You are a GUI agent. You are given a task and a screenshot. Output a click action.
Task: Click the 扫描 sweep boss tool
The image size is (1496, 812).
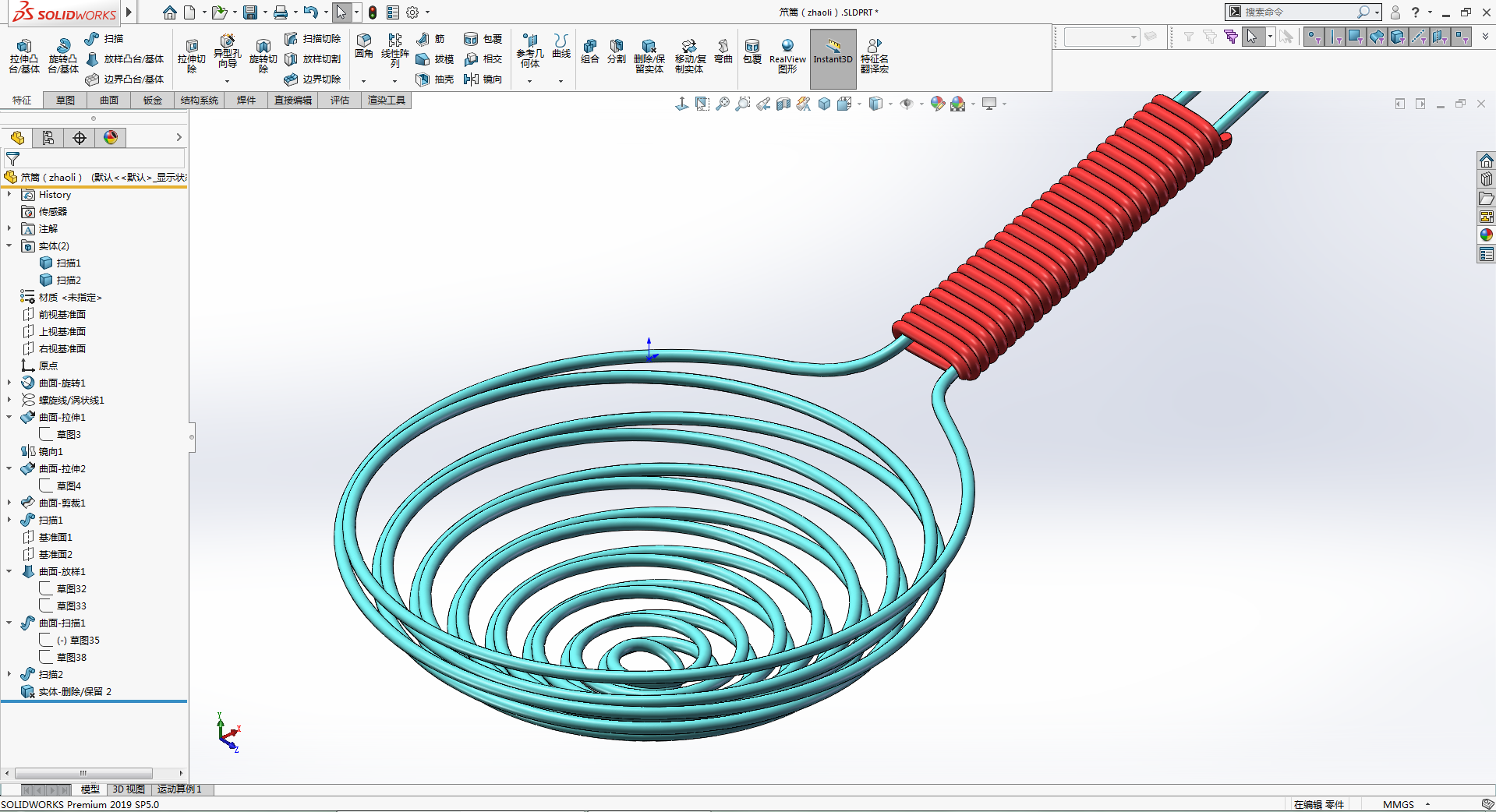[x=104, y=38]
